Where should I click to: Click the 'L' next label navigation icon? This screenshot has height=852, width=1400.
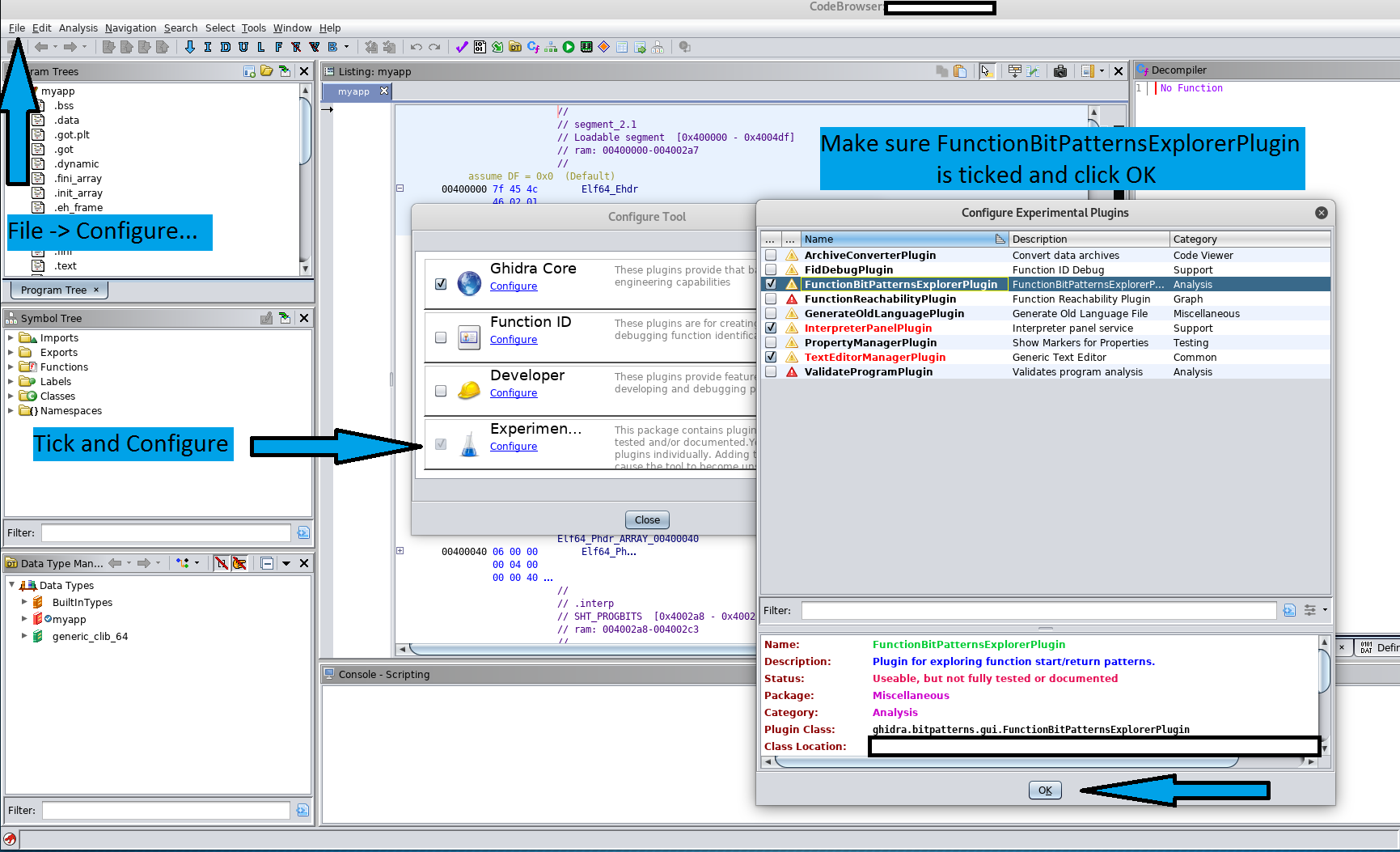261,47
